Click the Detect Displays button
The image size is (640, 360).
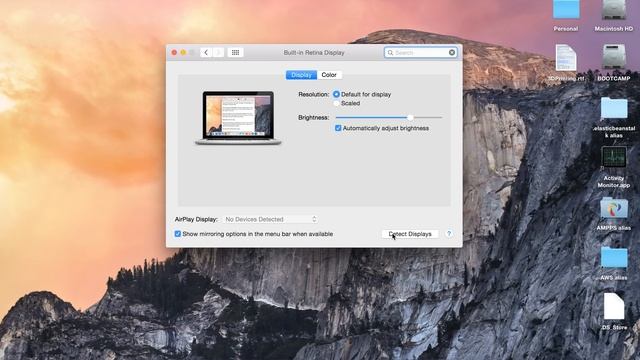(410, 234)
